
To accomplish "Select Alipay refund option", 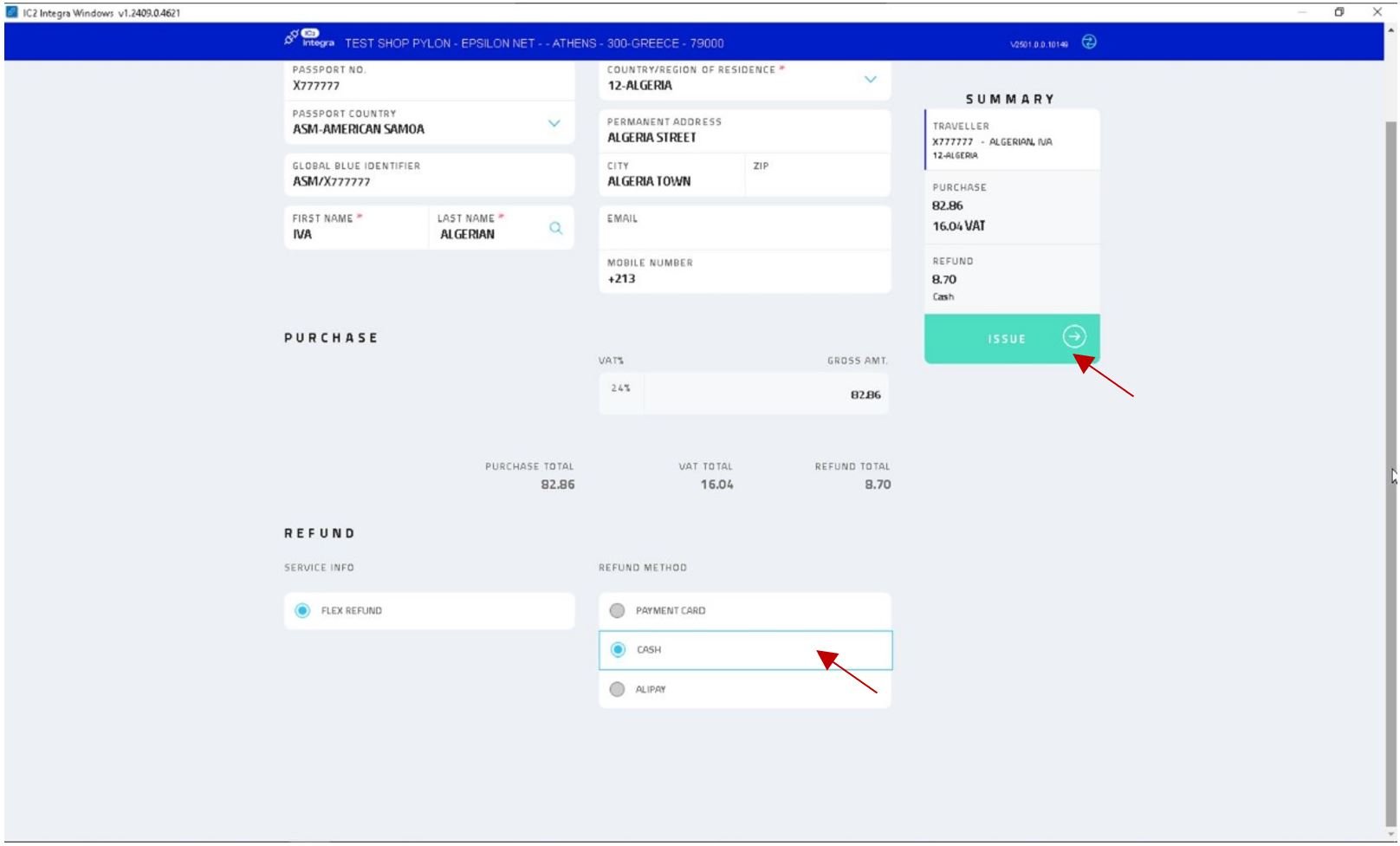I will coord(617,690).
